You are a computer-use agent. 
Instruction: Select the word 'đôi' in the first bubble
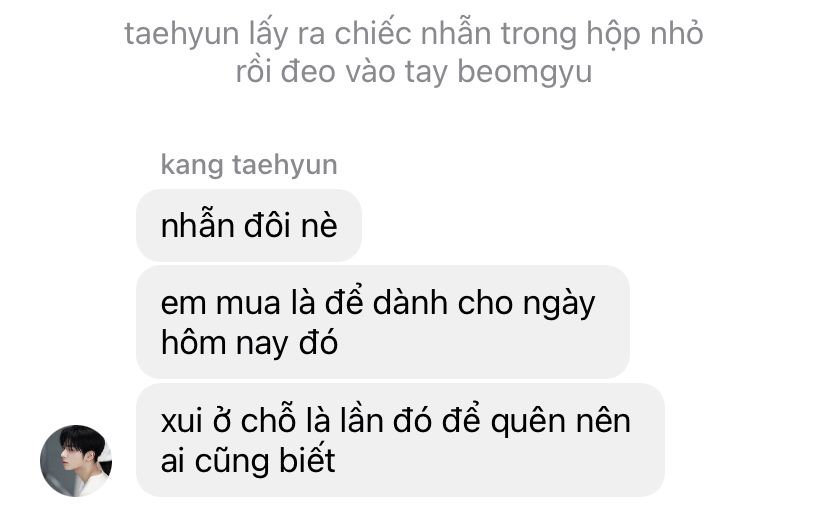[267, 225]
